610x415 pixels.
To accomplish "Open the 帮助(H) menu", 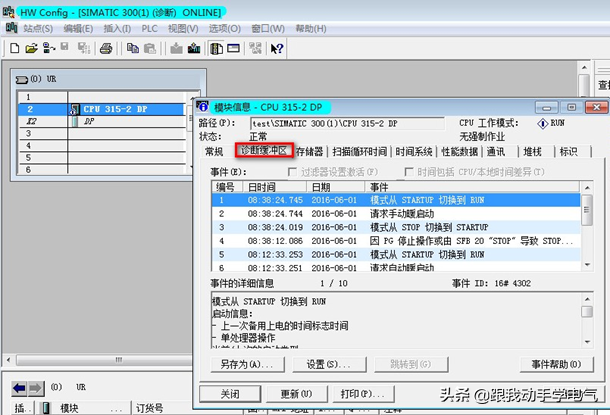I will (x=311, y=28).
